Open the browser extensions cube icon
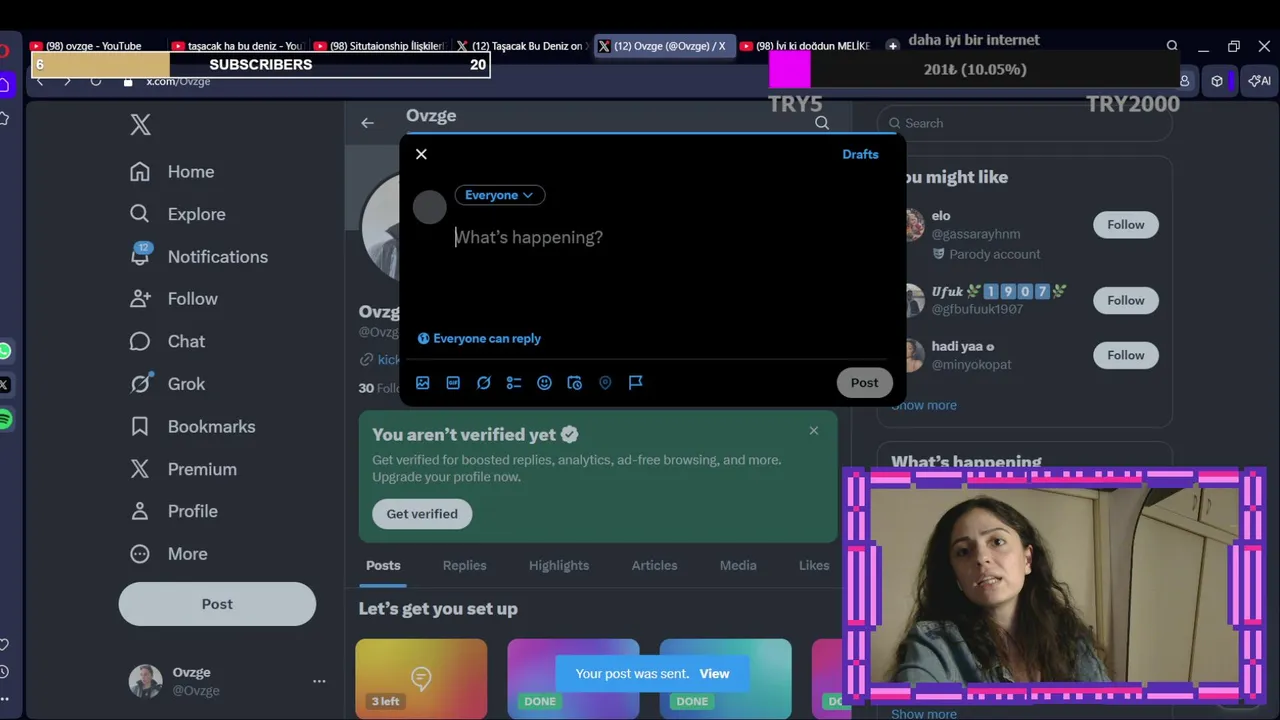Screen dimensions: 1280x720 1217,81
